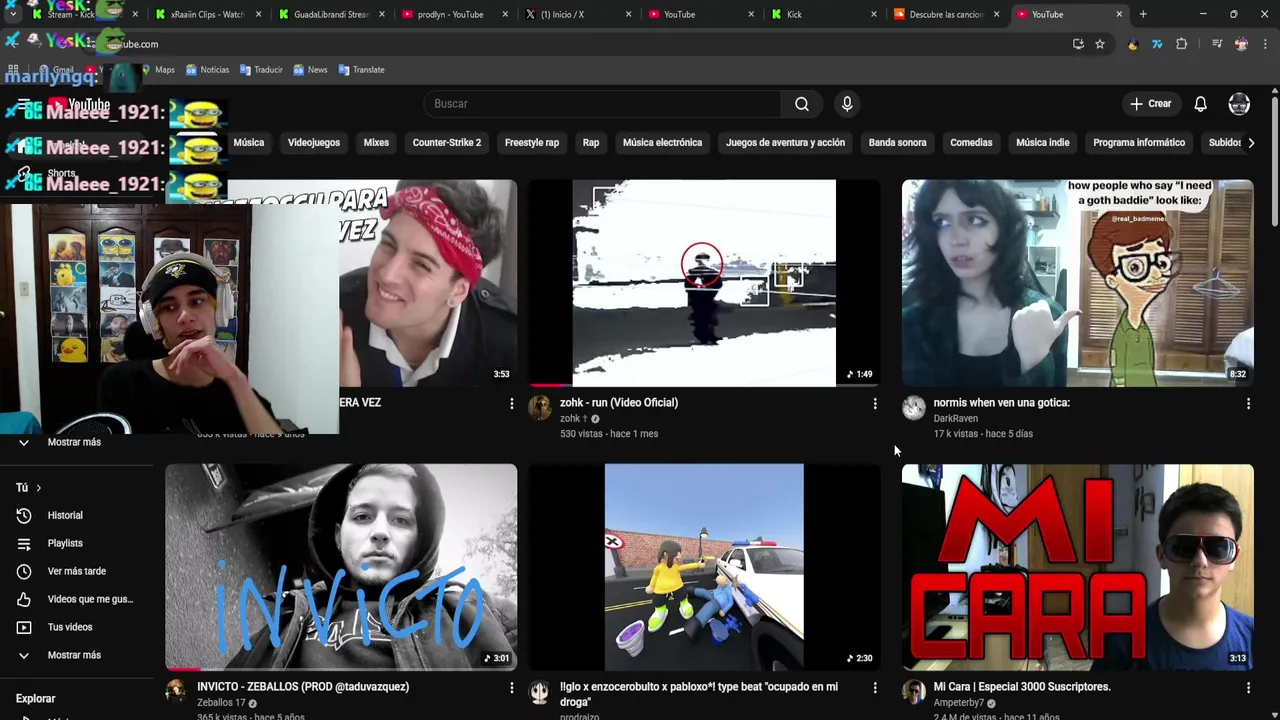Click the Chrome profile avatar in toolbar
The image size is (1280, 720).
point(1241,44)
